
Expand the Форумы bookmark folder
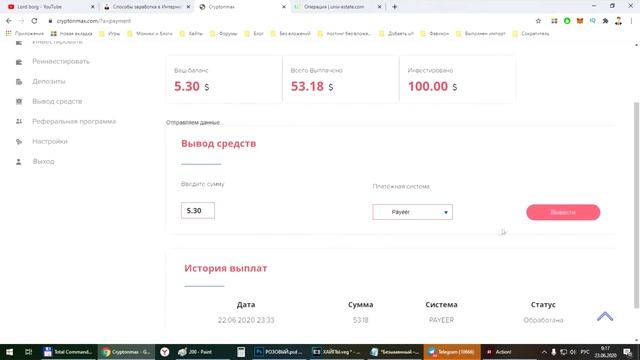coord(223,33)
